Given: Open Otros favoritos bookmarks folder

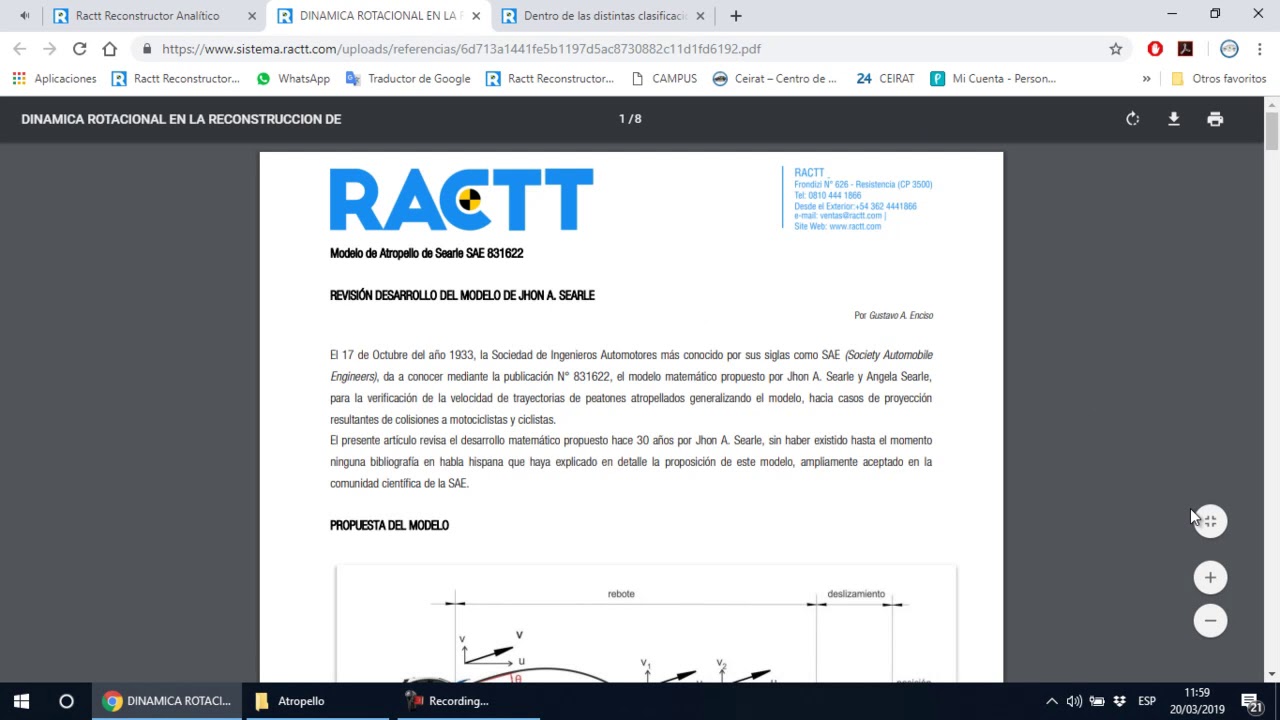Looking at the screenshot, I should pos(1218,79).
